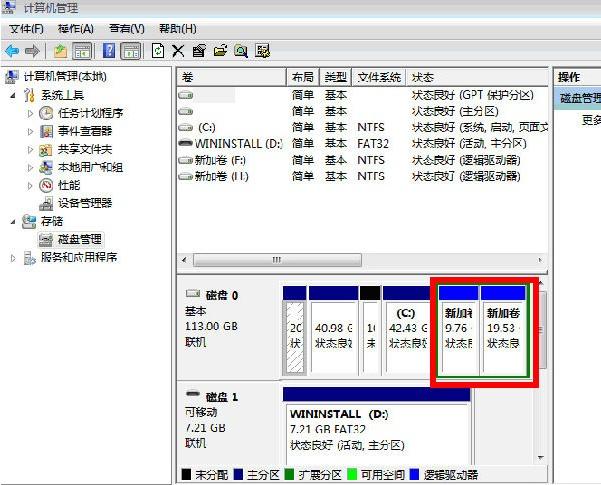Click the 文件系统 column header
Image resolution: width=601 pixels, height=485 pixels.
(379, 77)
